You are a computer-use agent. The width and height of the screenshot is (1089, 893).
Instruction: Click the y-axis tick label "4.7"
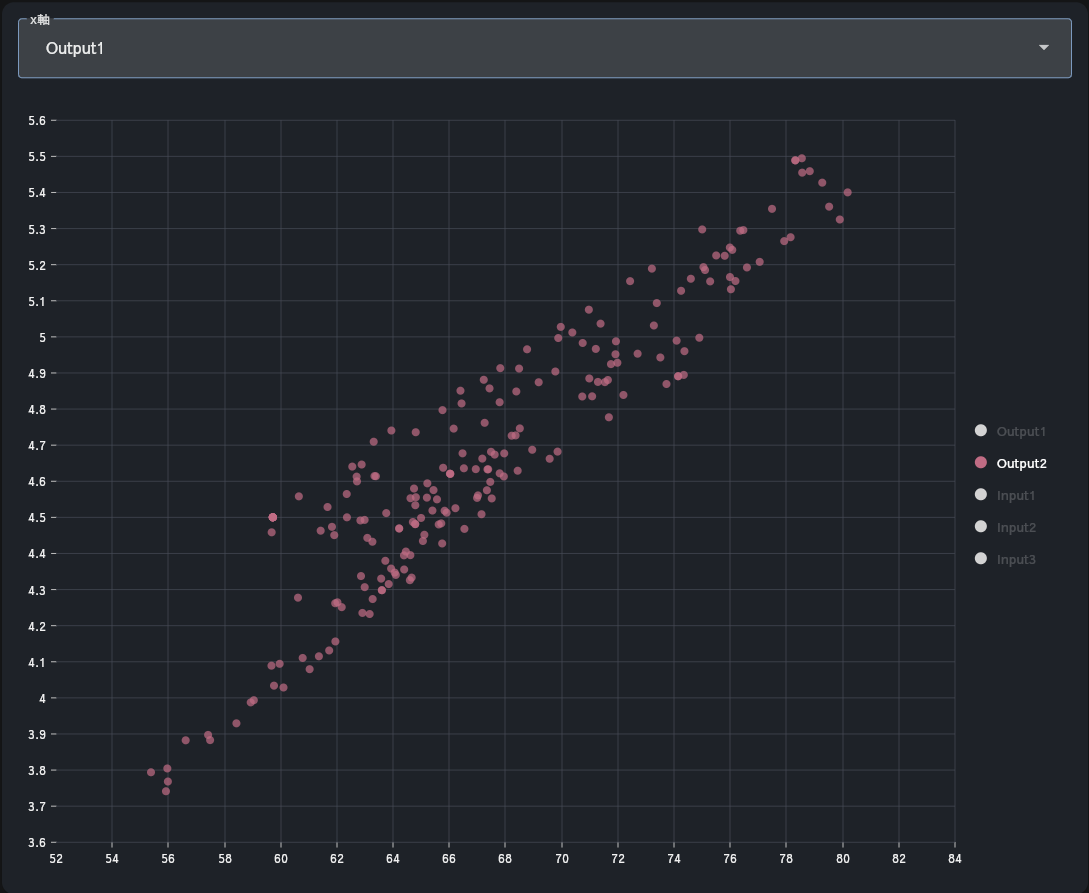pyautogui.click(x=38, y=446)
